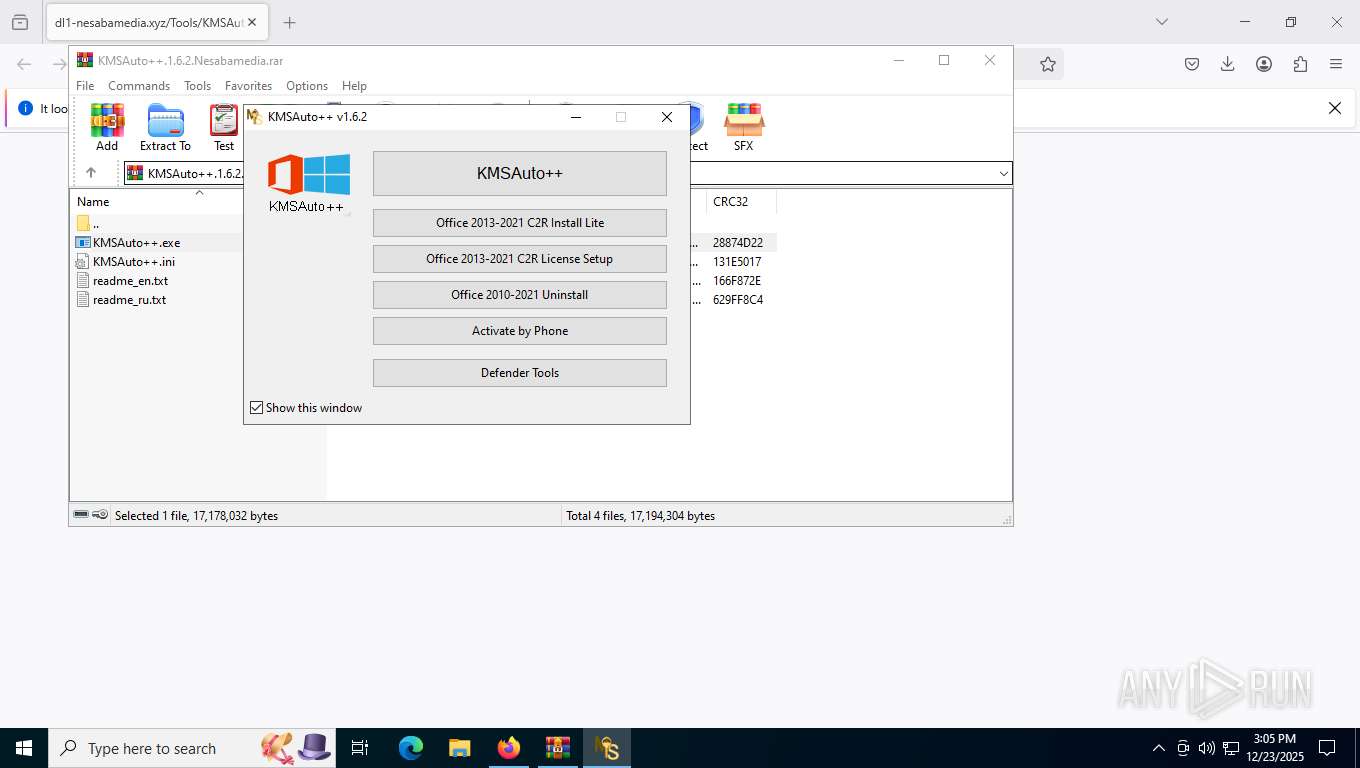1360x768 pixels.
Task: Bookmark this page with the star icon
Action: click(x=1047, y=64)
